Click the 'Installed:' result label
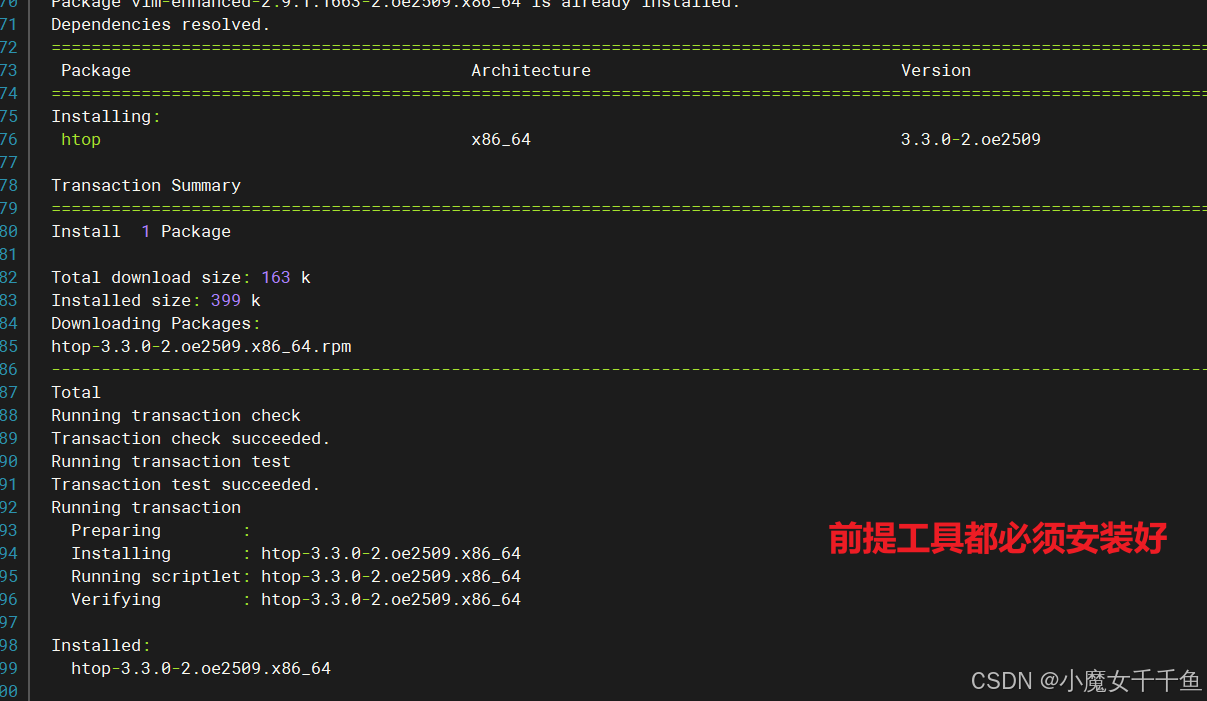 (x=101, y=645)
